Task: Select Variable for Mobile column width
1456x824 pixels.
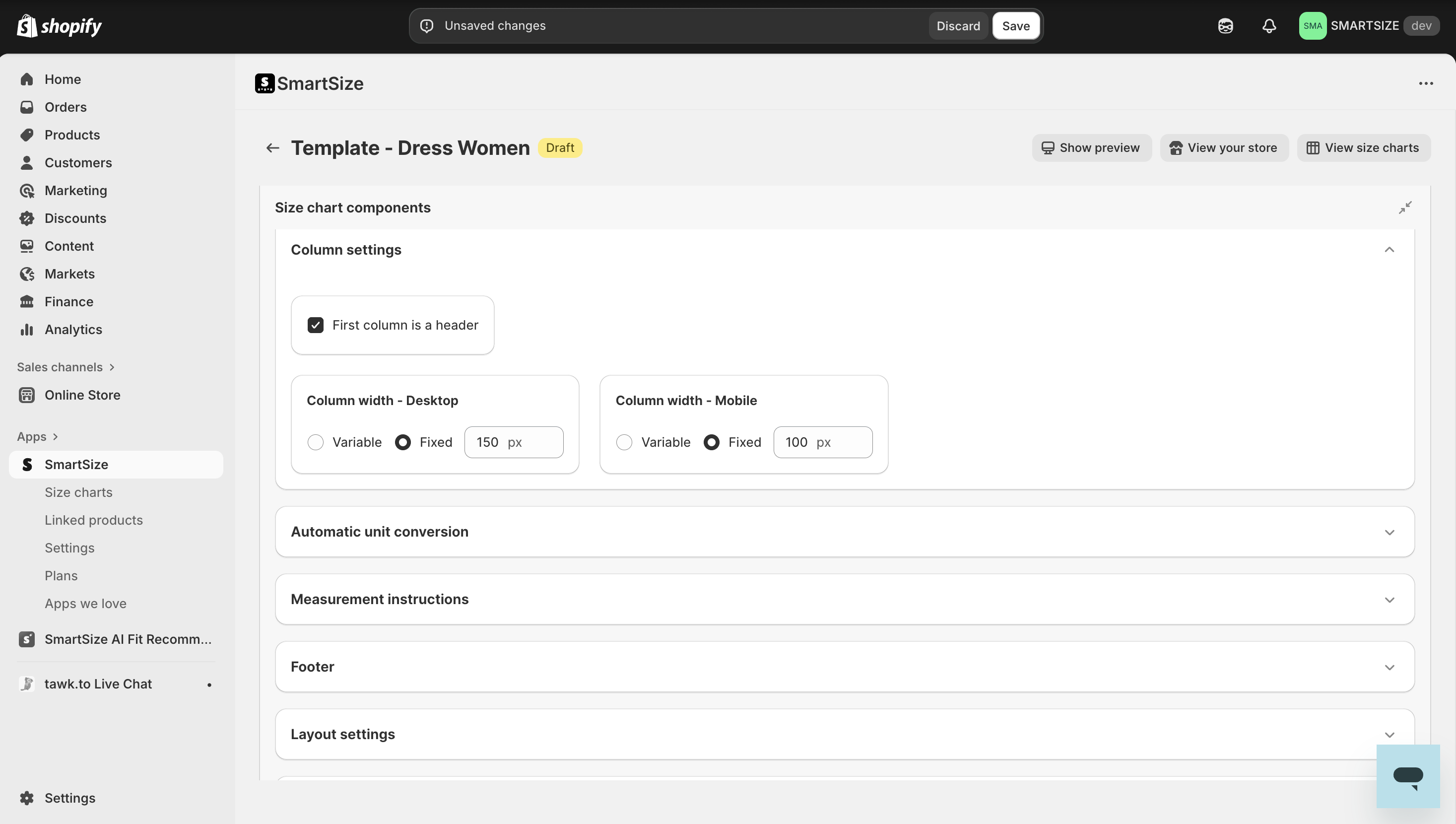Action: 624,442
